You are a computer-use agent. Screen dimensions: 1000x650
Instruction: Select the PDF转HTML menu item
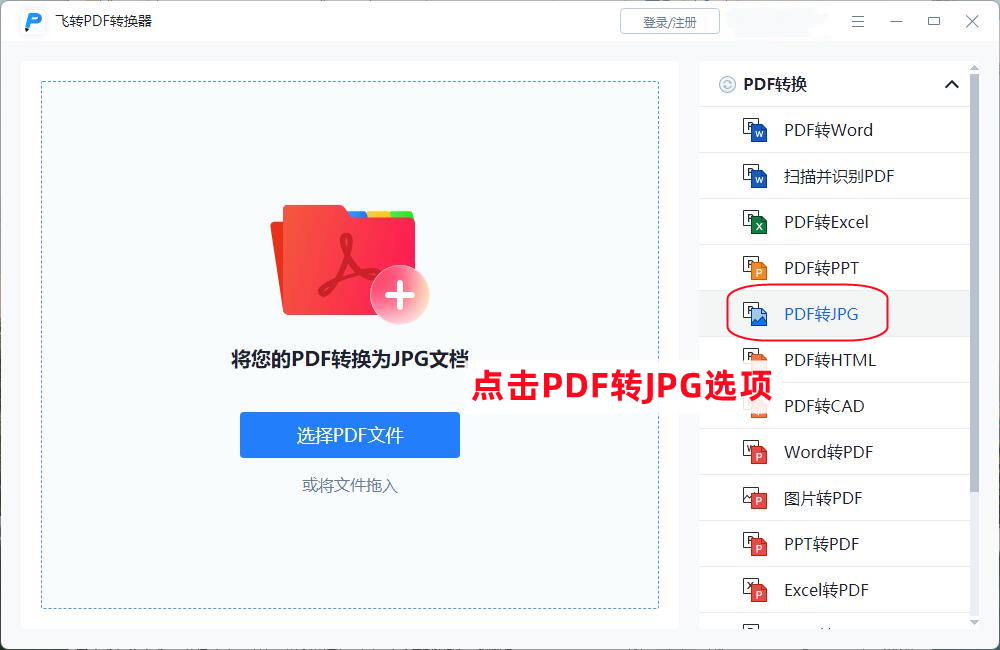pyautogui.click(x=834, y=360)
